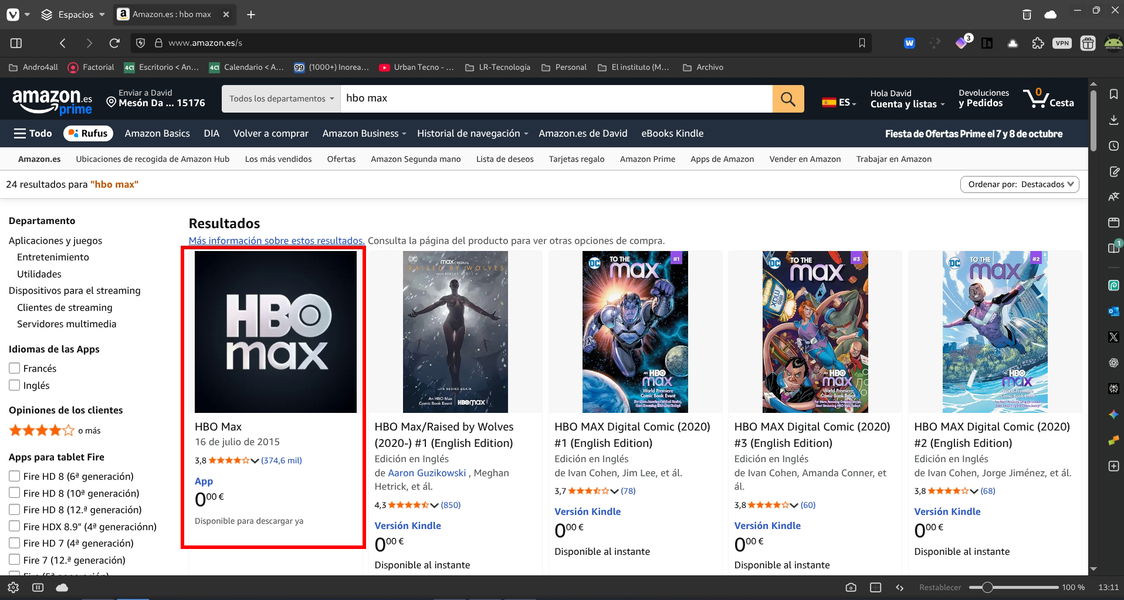Viewport: 1124px width, 600px height.
Task: Open Todos los departamentos dropdown
Action: [x=282, y=99]
